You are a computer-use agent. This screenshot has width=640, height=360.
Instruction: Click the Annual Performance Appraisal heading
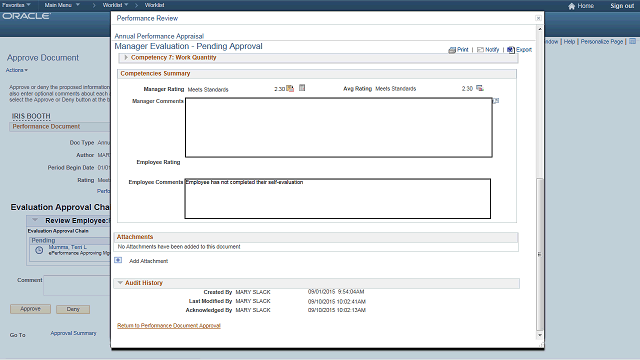(159, 36)
